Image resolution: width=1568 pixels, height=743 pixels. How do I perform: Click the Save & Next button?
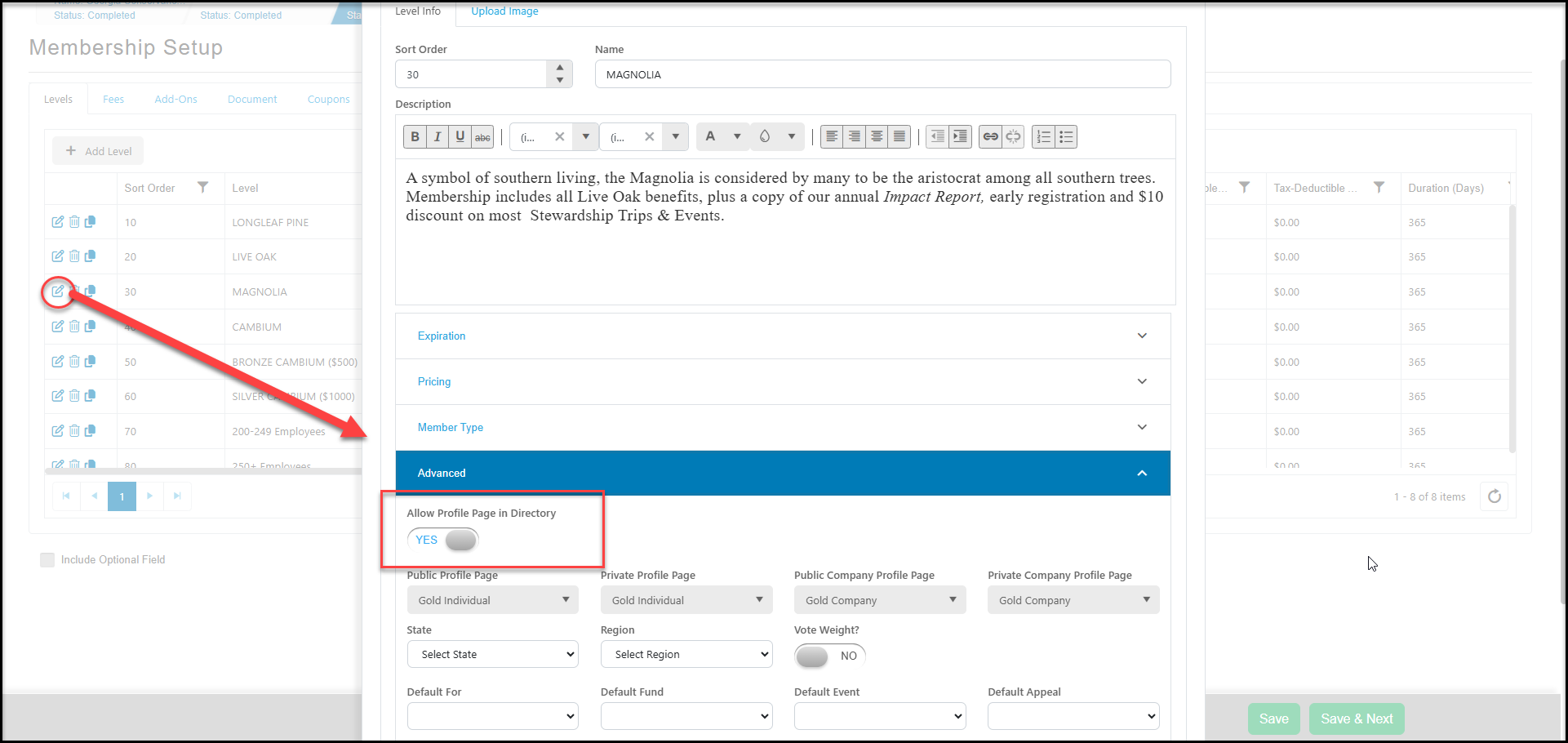(x=1357, y=719)
